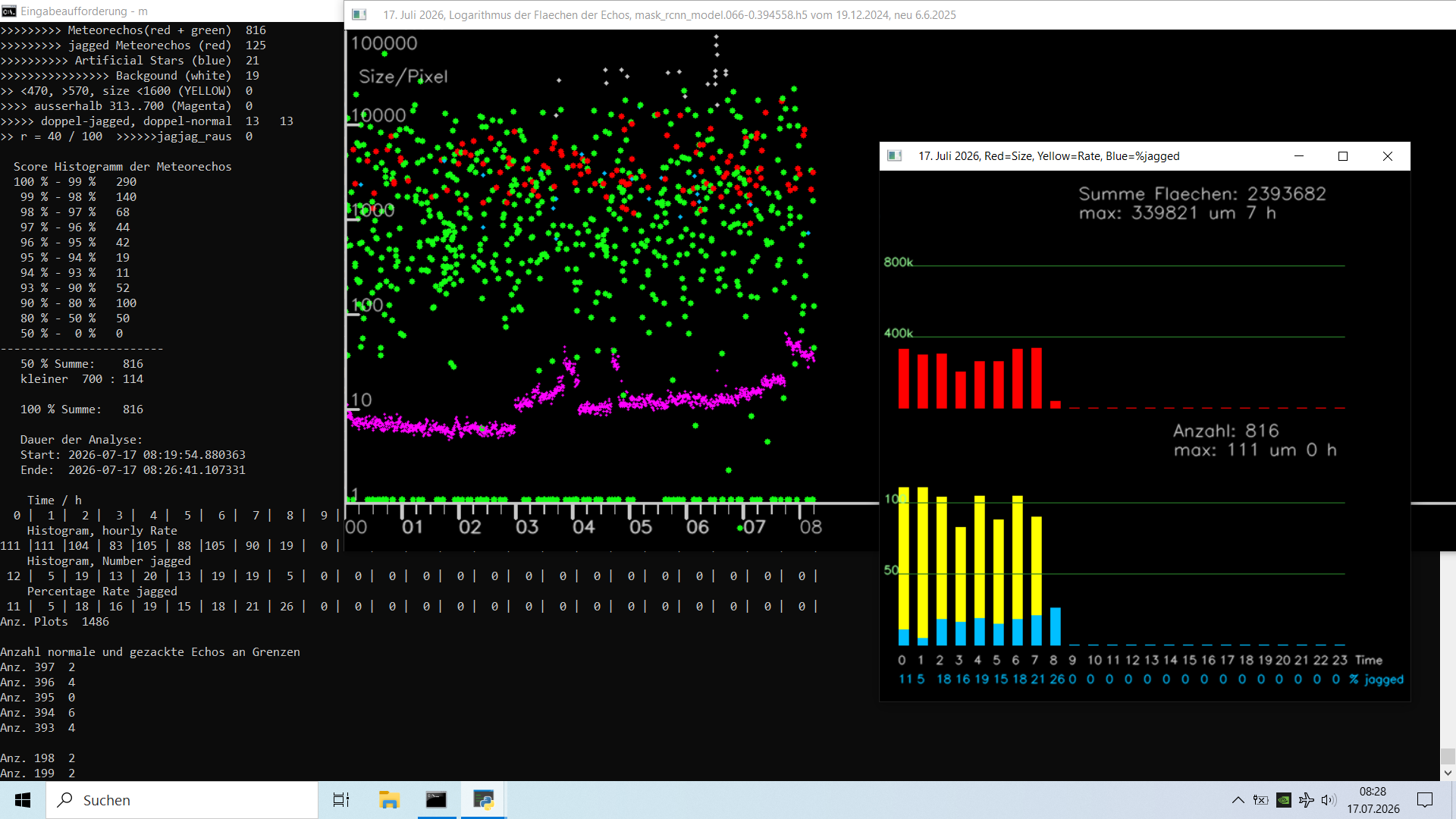Click the blue jagged bar for hour 8

[1056, 626]
